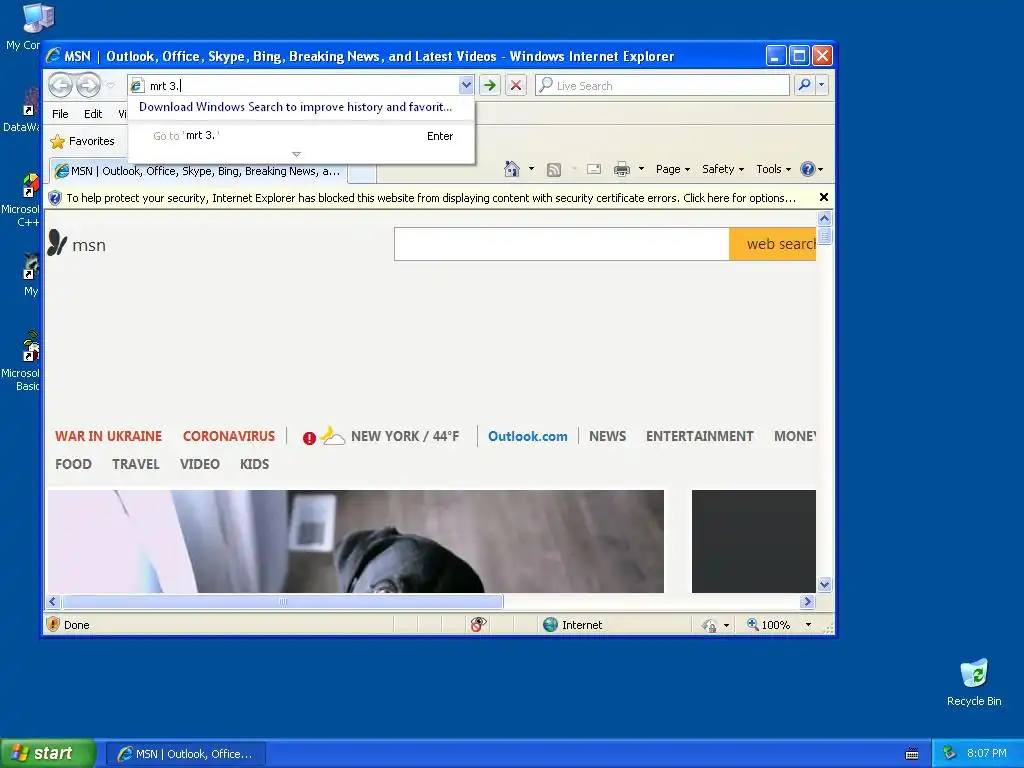Click the Help question mark icon

point(808,169)
